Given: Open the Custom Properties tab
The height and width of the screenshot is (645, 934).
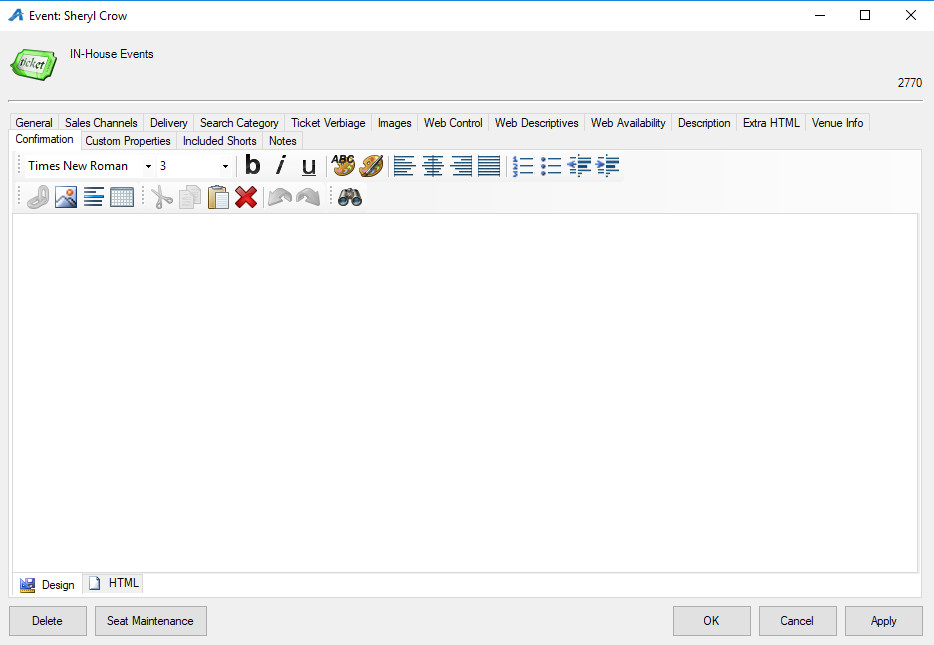Looking at the screenshot, I should tap(128, 141).
